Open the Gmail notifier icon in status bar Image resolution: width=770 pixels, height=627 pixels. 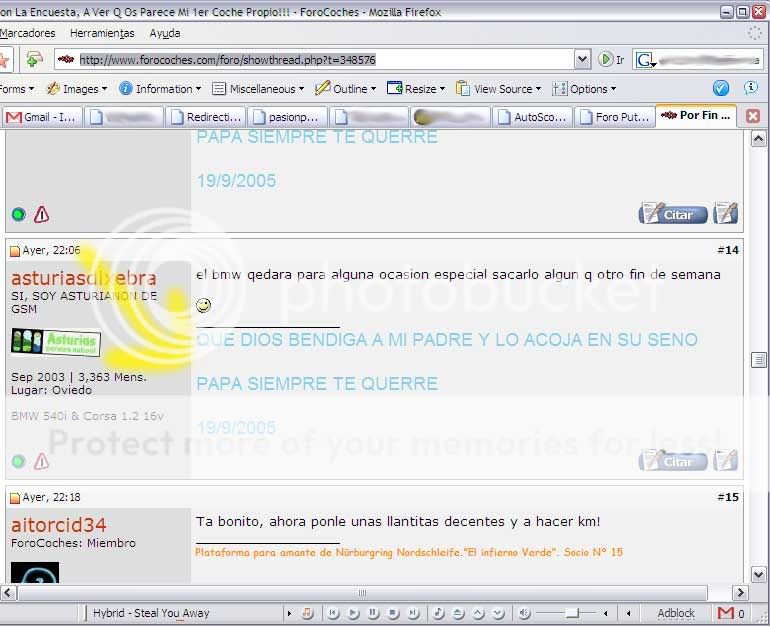tap(725, 613)
